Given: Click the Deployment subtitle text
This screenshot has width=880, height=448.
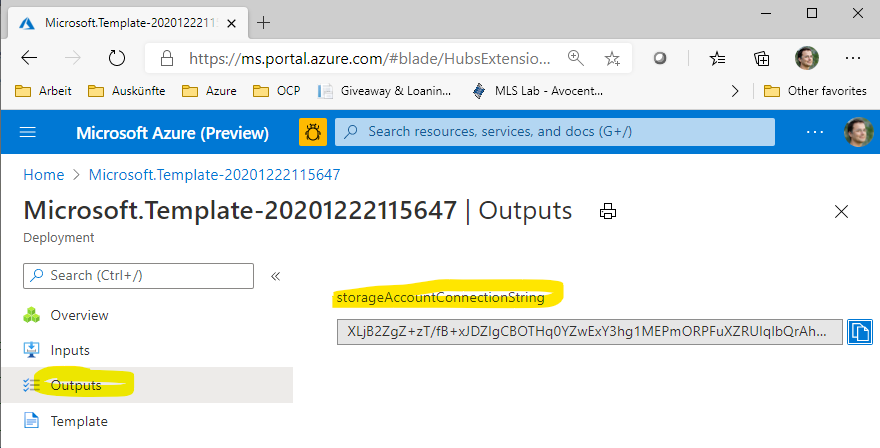Looking at the screenshot, I should point(58,237).
